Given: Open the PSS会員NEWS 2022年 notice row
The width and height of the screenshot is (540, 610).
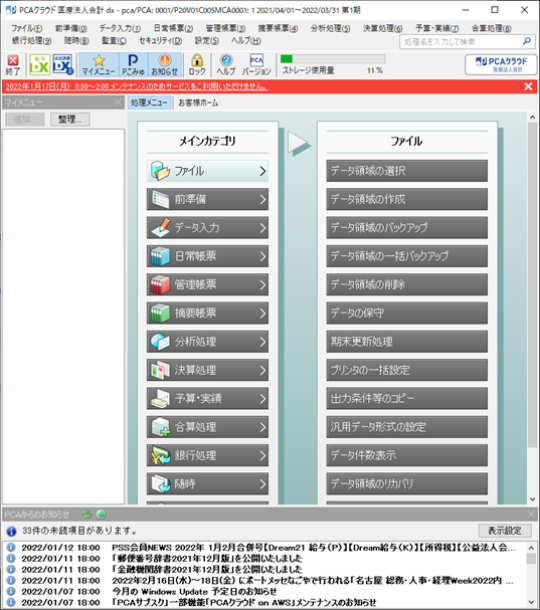Looking at the screenshot, I should pos(265,547).
